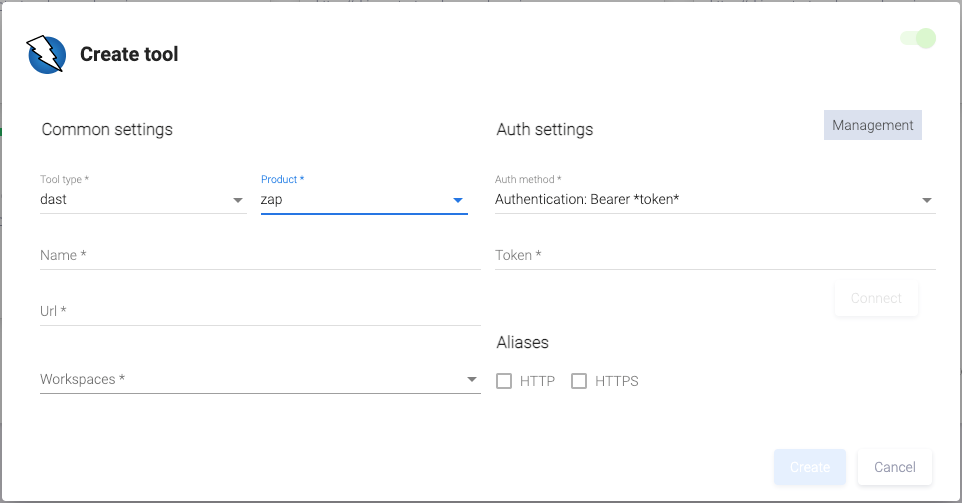962x503 pixels.
Task: Click the Create button
Action: click(x=809, y=467)
